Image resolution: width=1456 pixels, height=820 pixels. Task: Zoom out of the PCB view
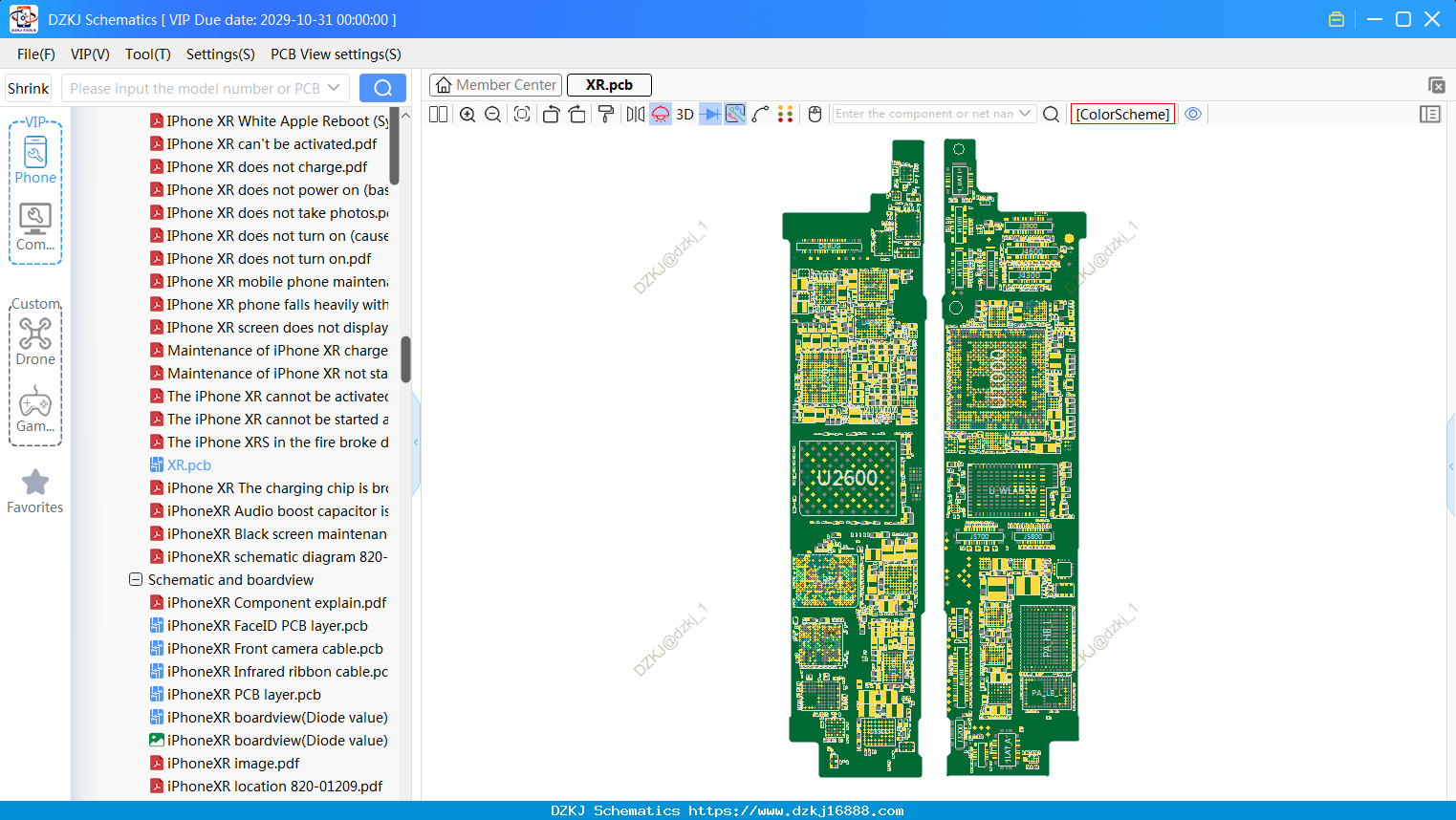(x=493, y=115)
